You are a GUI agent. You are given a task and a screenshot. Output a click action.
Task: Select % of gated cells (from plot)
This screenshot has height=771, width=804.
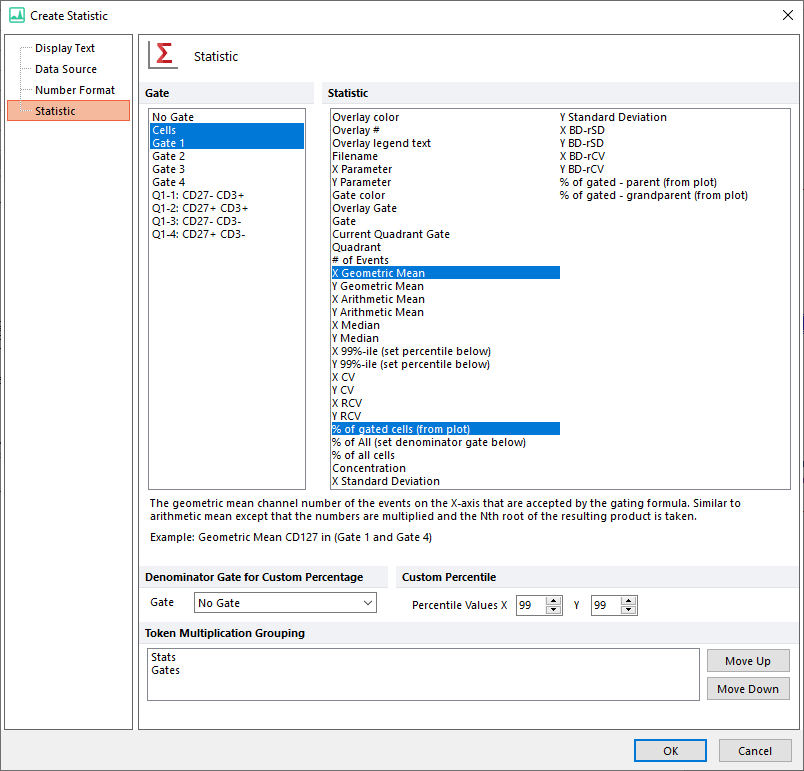pyautogui.click(x=446, y=429)
